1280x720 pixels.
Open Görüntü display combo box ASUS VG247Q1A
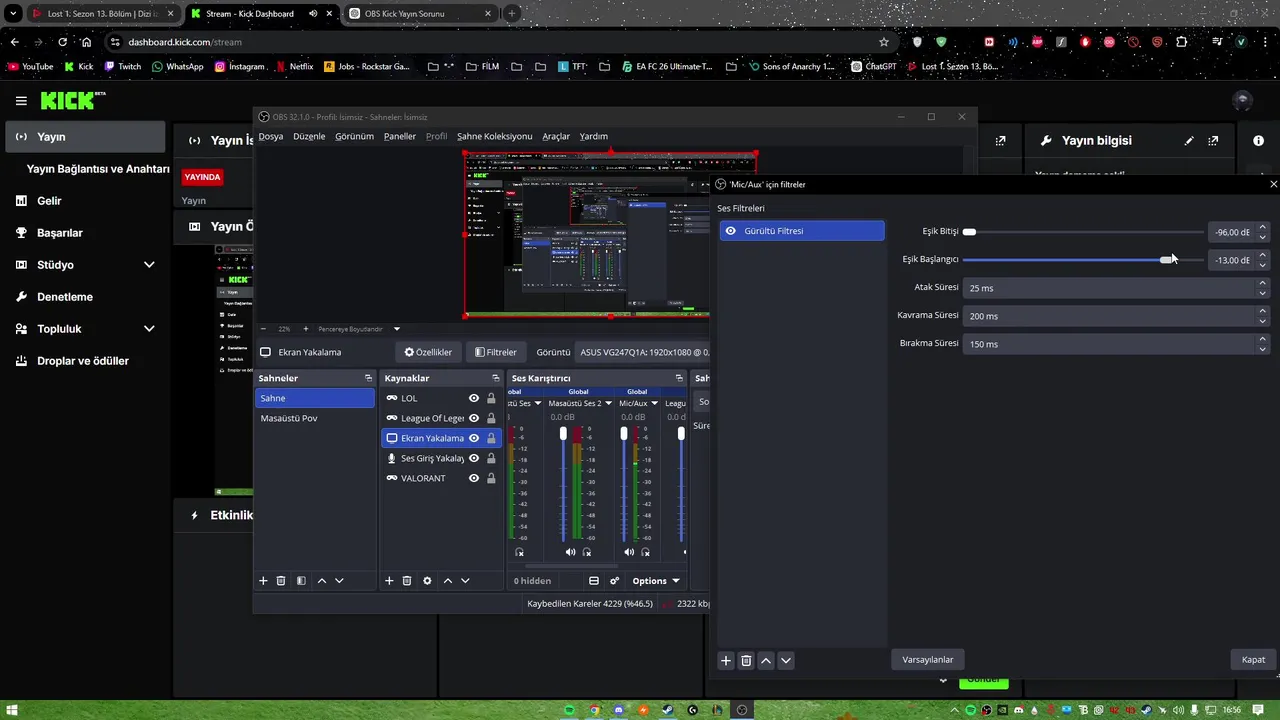643,352
